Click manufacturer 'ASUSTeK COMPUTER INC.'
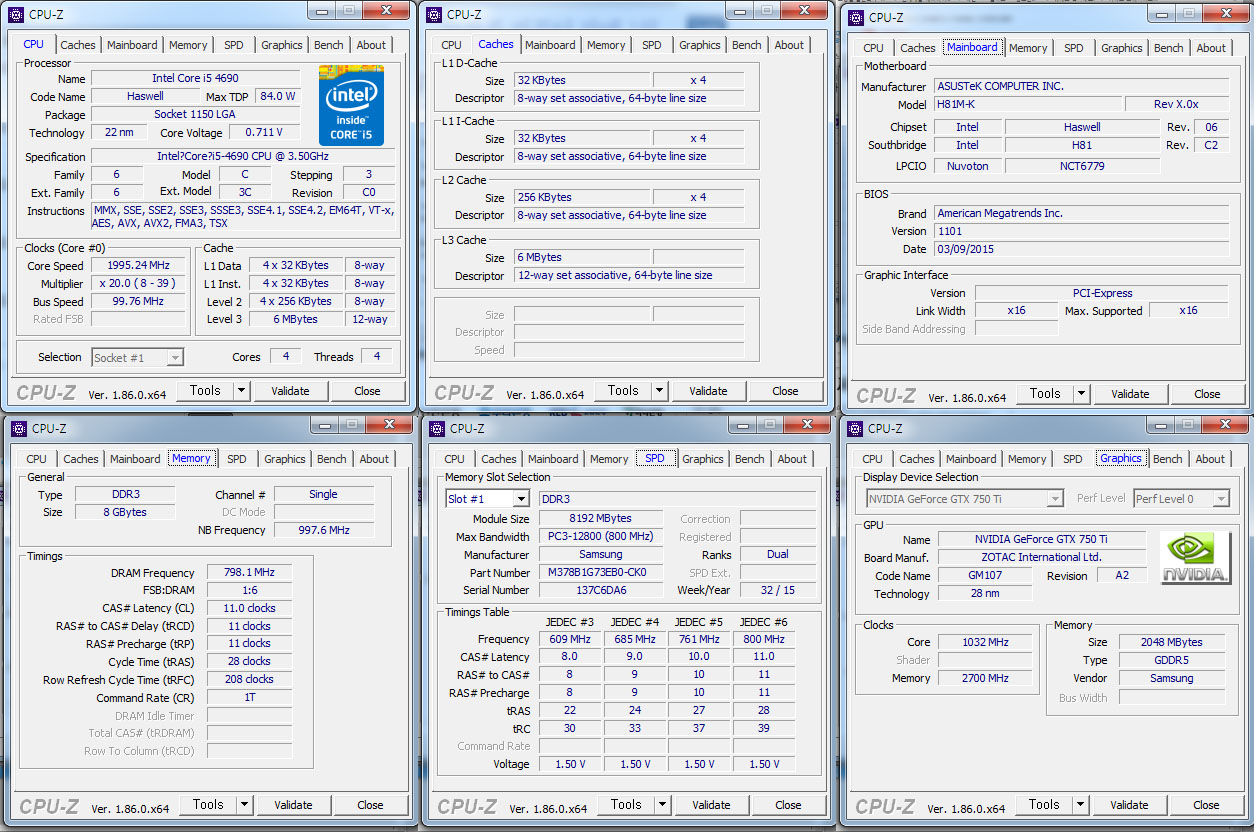Viewport: 1256px width, 837px height. tap(1081, 87)
